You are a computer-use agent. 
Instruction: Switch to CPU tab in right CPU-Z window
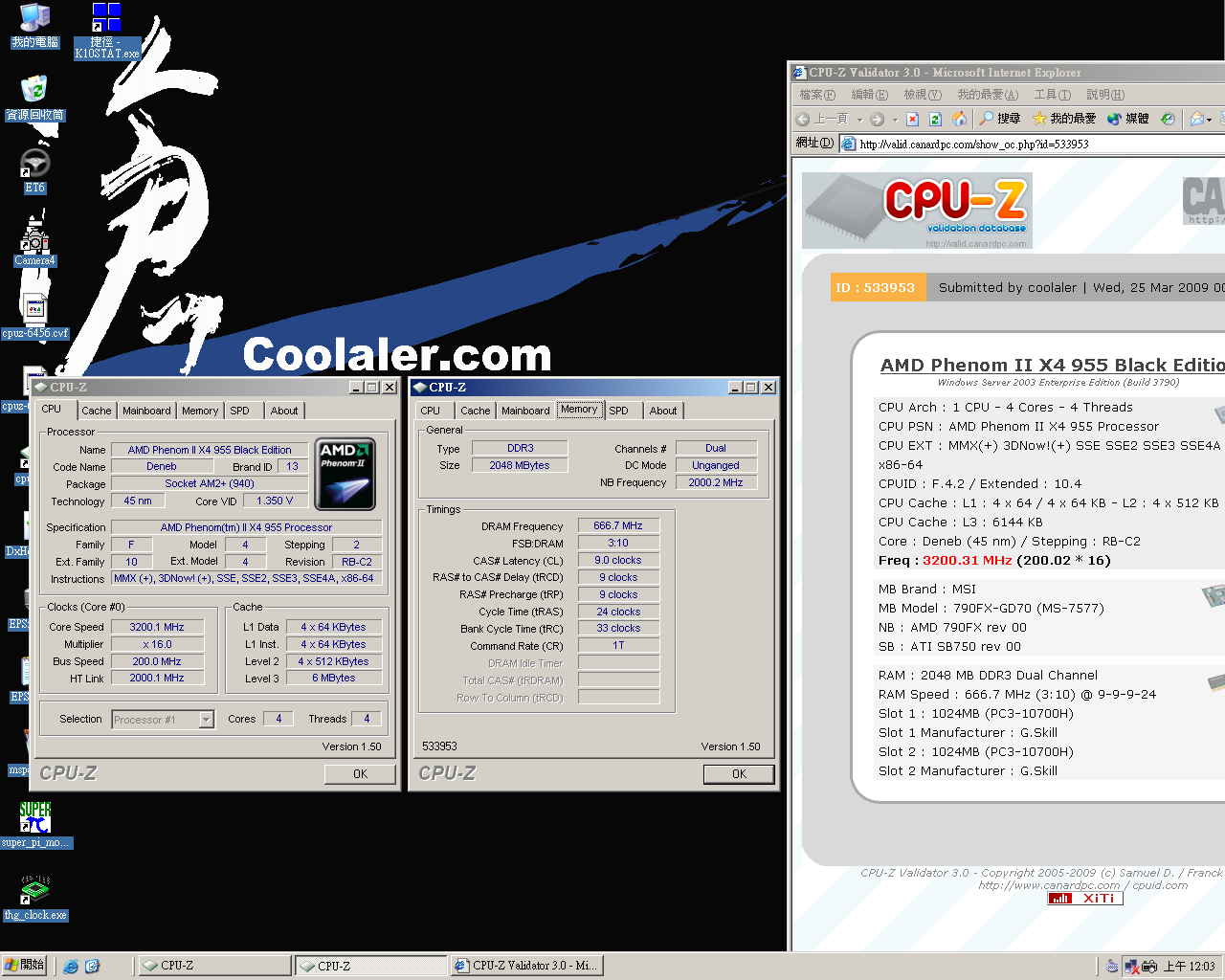431,411
